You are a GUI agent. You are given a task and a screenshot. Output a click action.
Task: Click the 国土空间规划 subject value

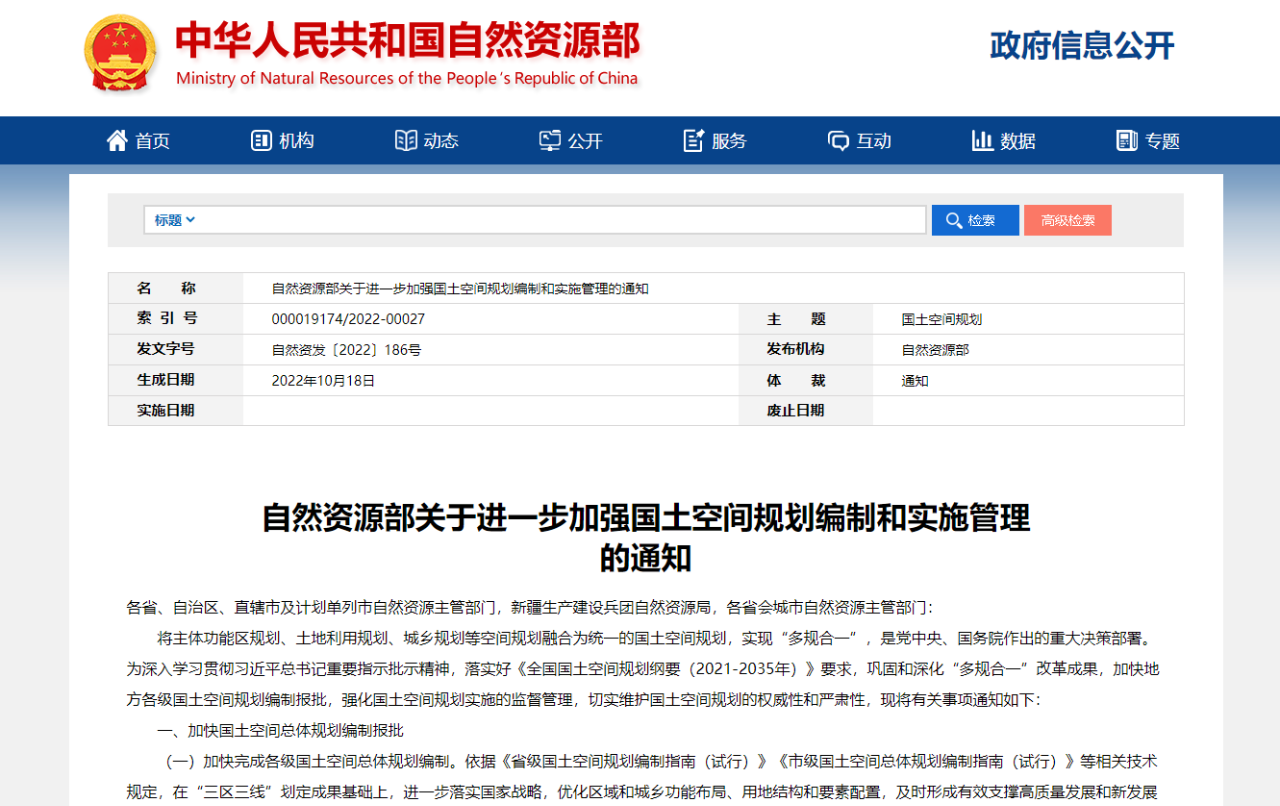[941, 320]
